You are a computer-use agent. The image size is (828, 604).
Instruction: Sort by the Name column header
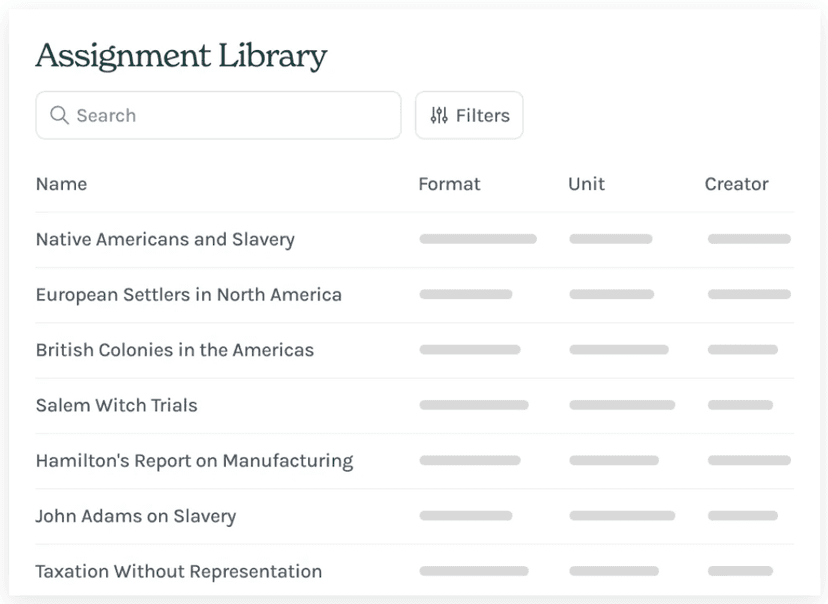point(61,184)
